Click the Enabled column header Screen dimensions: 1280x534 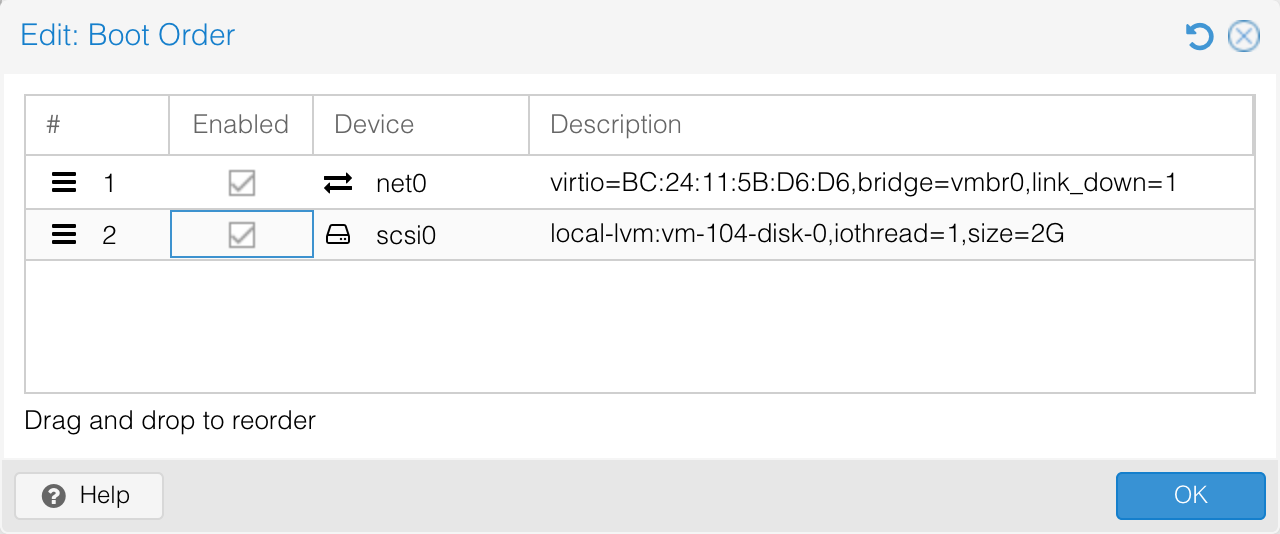pos(241,125)
